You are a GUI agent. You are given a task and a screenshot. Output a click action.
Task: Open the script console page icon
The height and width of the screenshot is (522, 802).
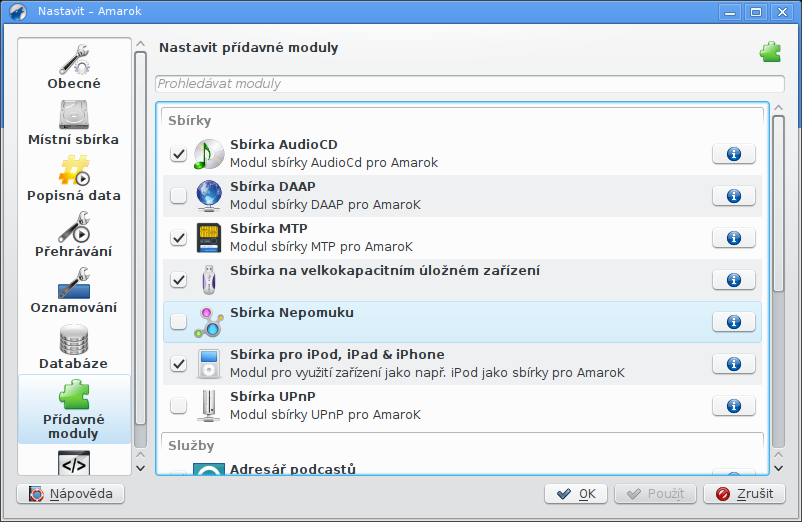(74, 463)
